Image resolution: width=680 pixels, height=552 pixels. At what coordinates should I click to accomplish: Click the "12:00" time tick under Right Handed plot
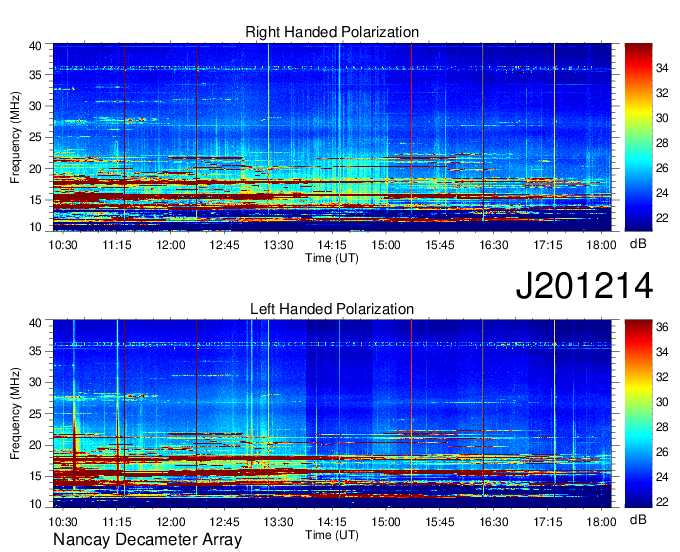click(x=170, y=245)
